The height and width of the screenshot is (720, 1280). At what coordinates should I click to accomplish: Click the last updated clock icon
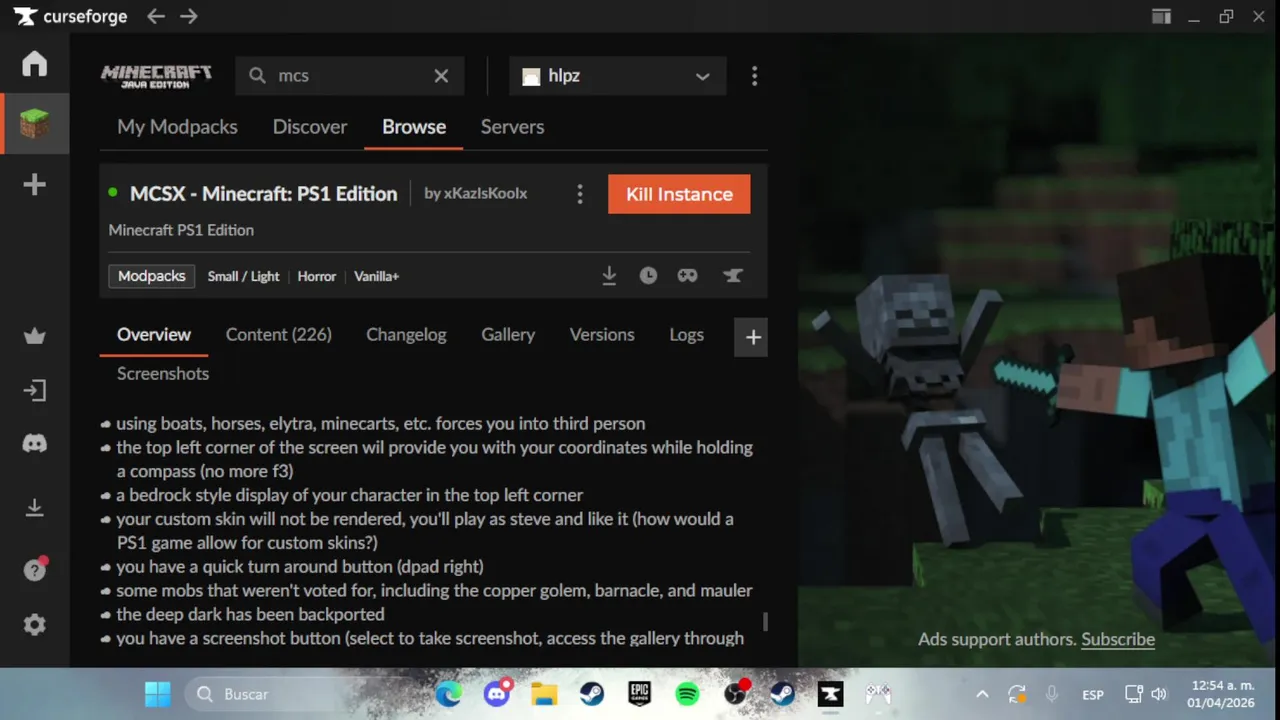[x=648, y=275]
